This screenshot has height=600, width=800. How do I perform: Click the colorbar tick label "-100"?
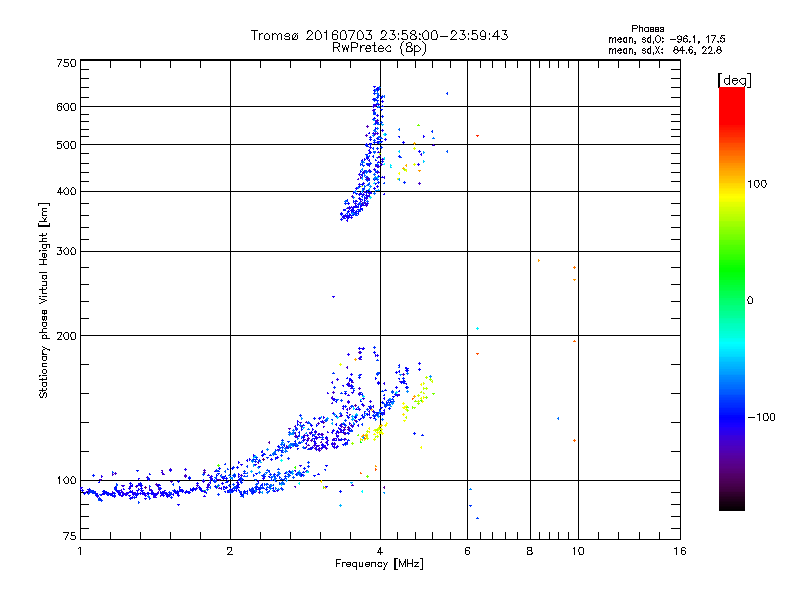coord(761,417)
